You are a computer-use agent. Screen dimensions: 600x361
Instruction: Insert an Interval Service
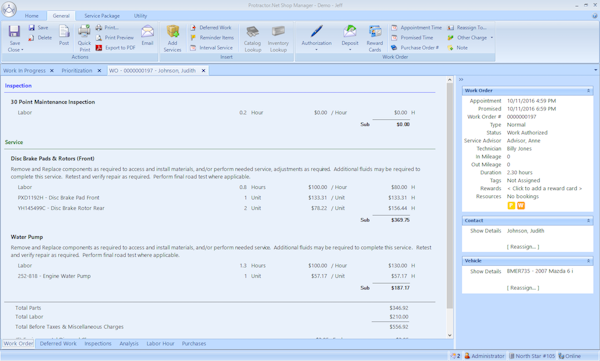(x=211, y=47)
